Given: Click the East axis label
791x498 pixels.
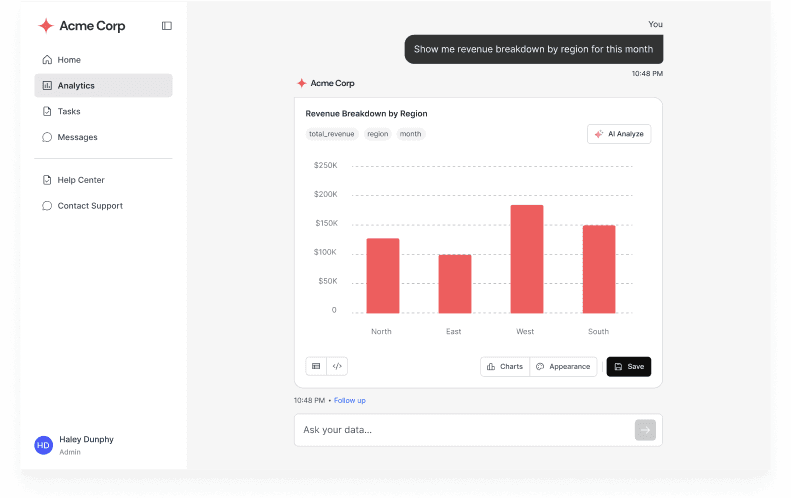Looking at the screenshot, I should 454,331.
